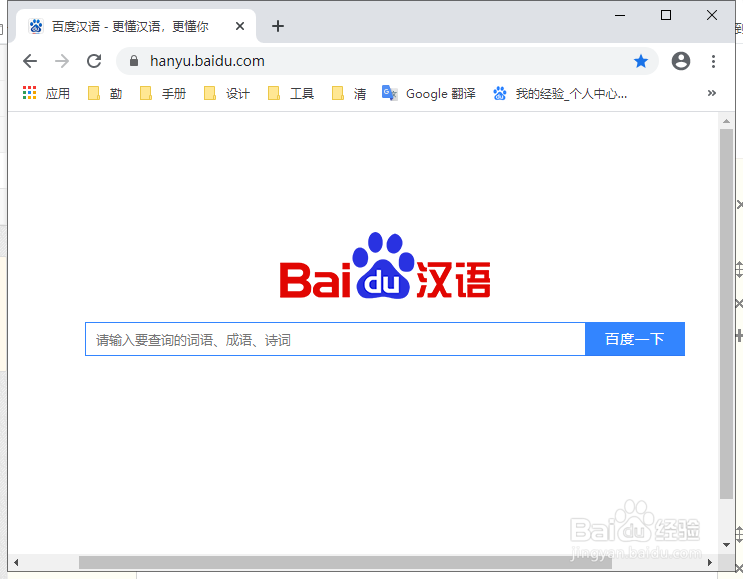Click the vertical scrollbar down arrow

(726, 545)
